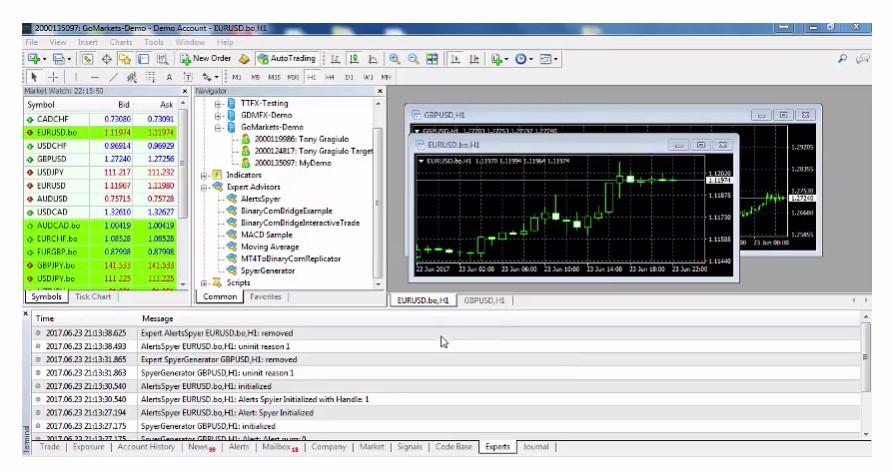Click the MetaEditor icon beside New Order

245,59
